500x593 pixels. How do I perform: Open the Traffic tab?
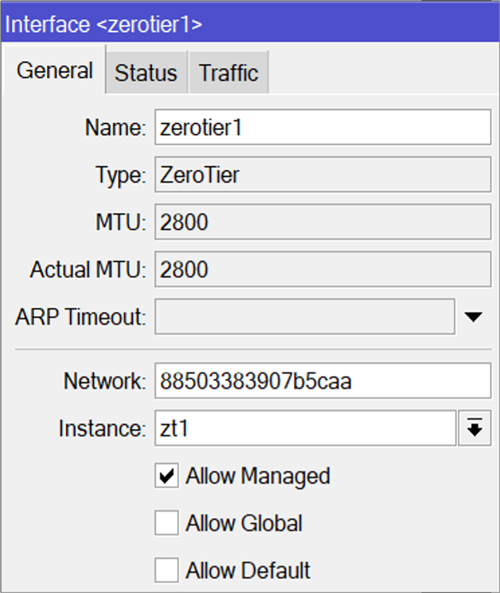pos(229,72)
